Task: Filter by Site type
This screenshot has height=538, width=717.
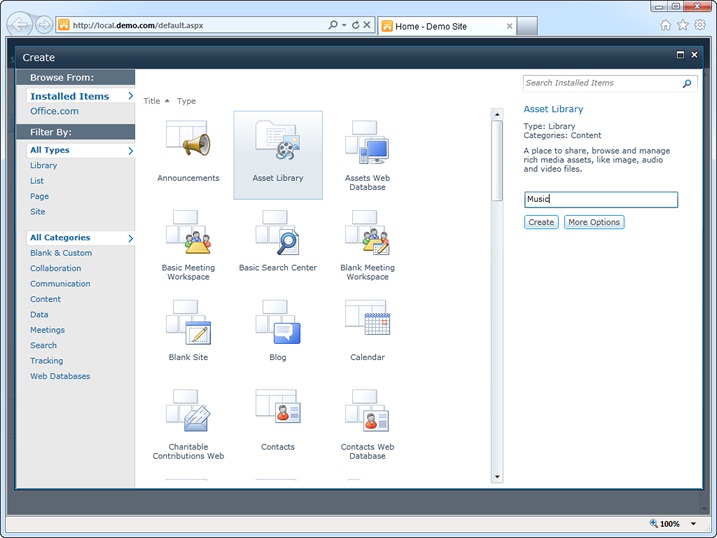Action: click(x=37, y=212)
